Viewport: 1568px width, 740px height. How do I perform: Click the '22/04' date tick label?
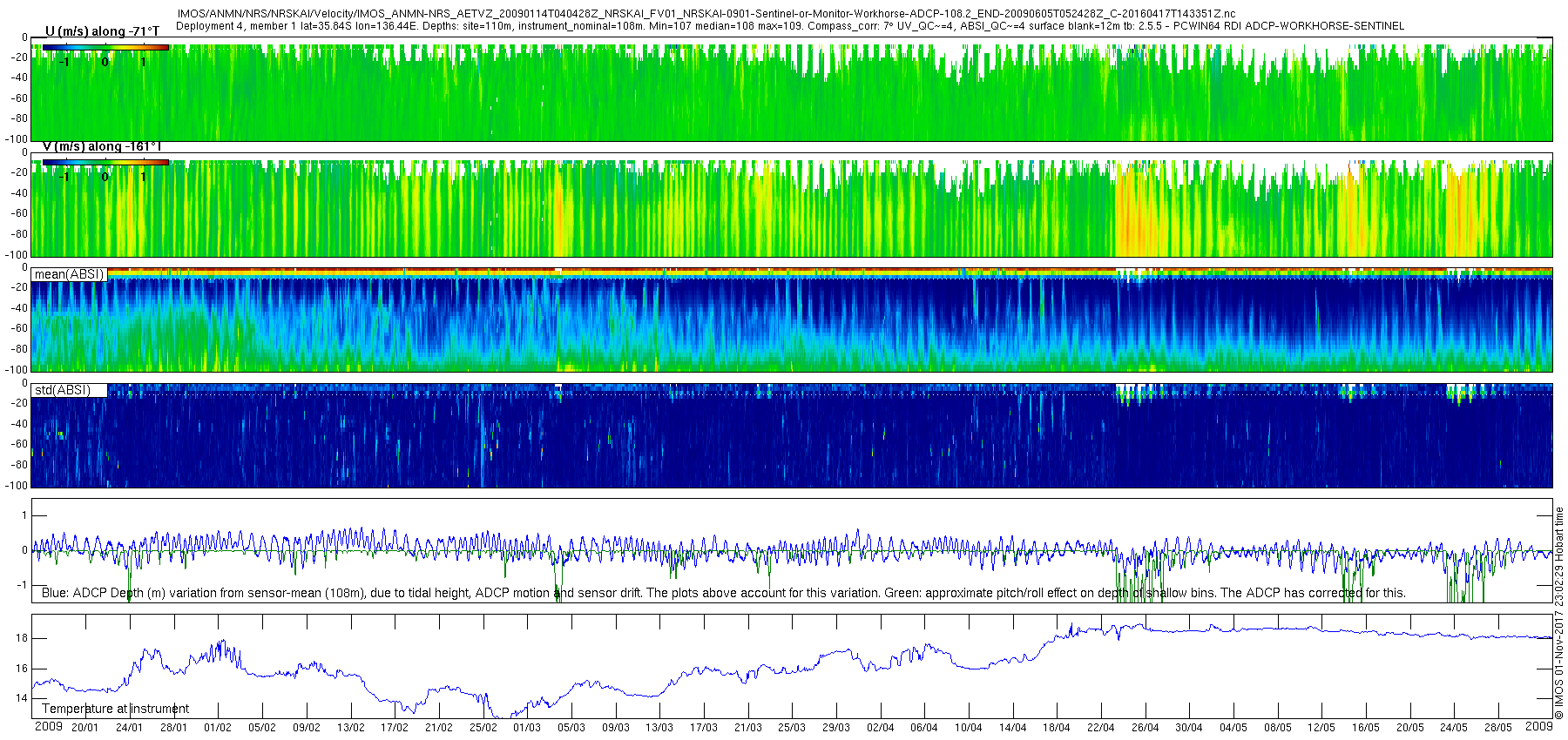point(1101,728)
